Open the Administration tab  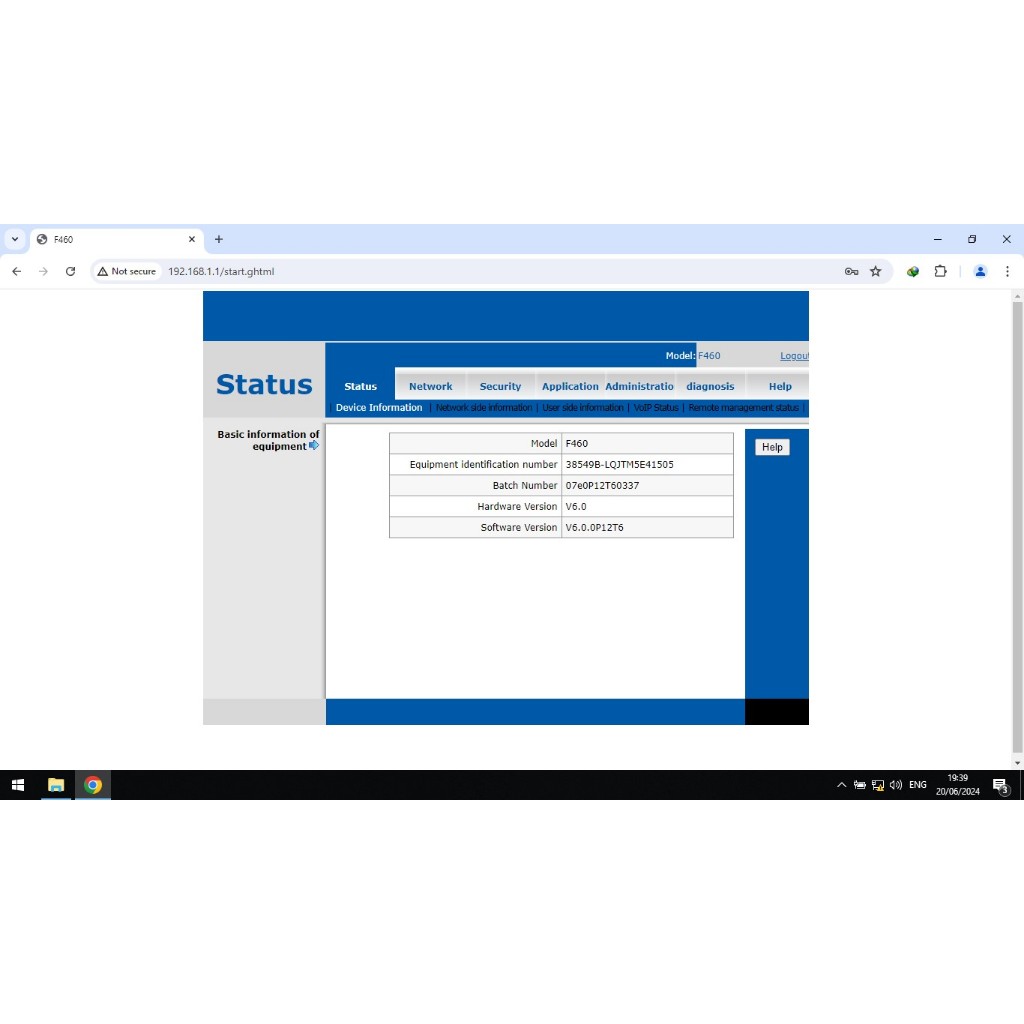[x=639, y=387]
